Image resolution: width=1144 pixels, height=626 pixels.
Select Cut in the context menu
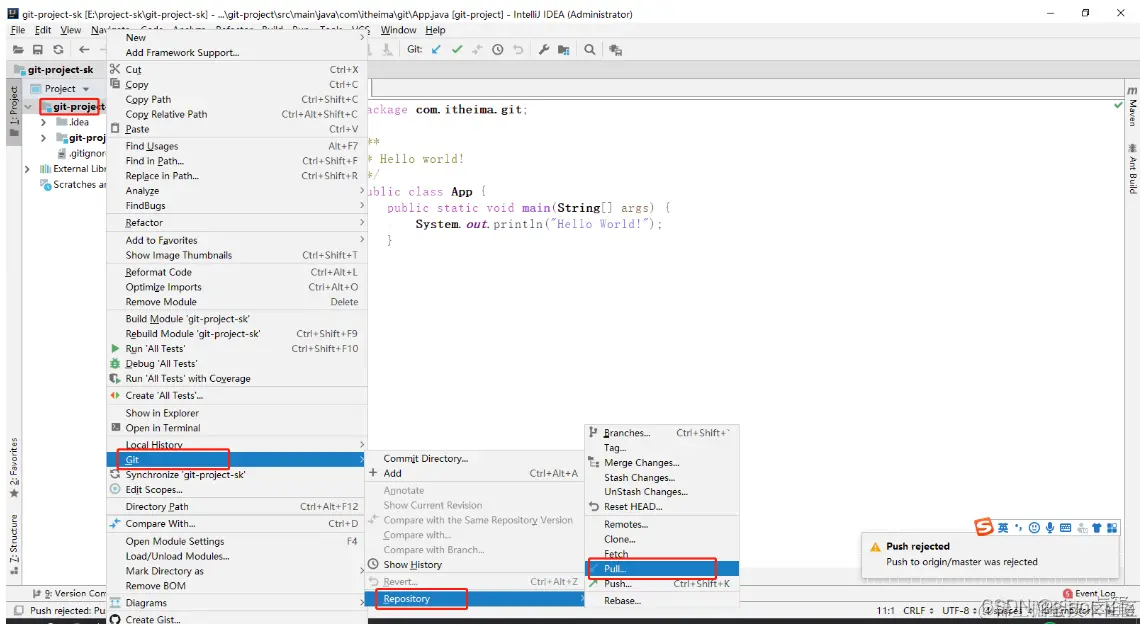click(236, 69)
